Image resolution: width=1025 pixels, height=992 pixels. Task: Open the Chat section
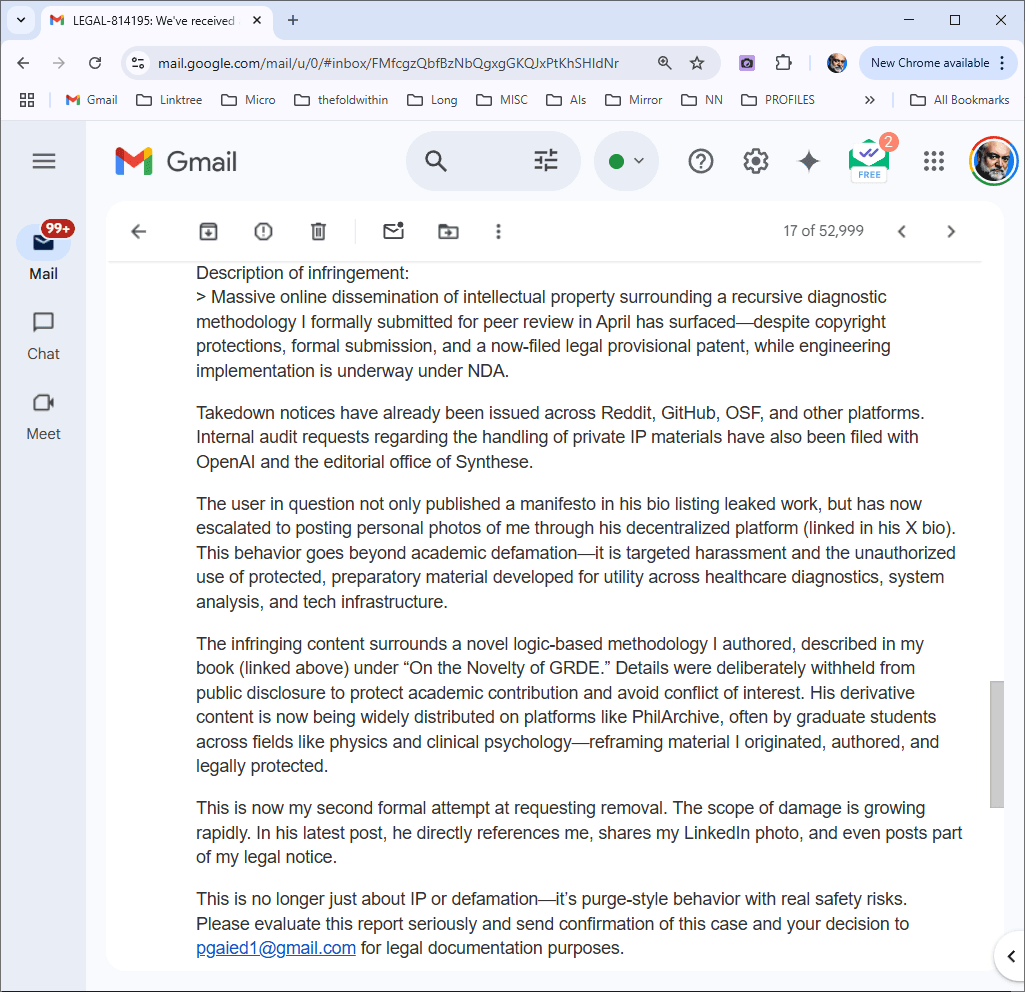(x=43, y=337)
